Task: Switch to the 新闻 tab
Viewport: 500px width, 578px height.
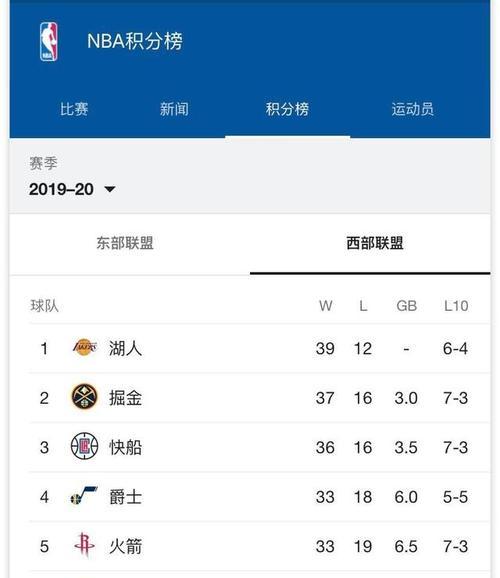Action: click(x=174, y=109)
